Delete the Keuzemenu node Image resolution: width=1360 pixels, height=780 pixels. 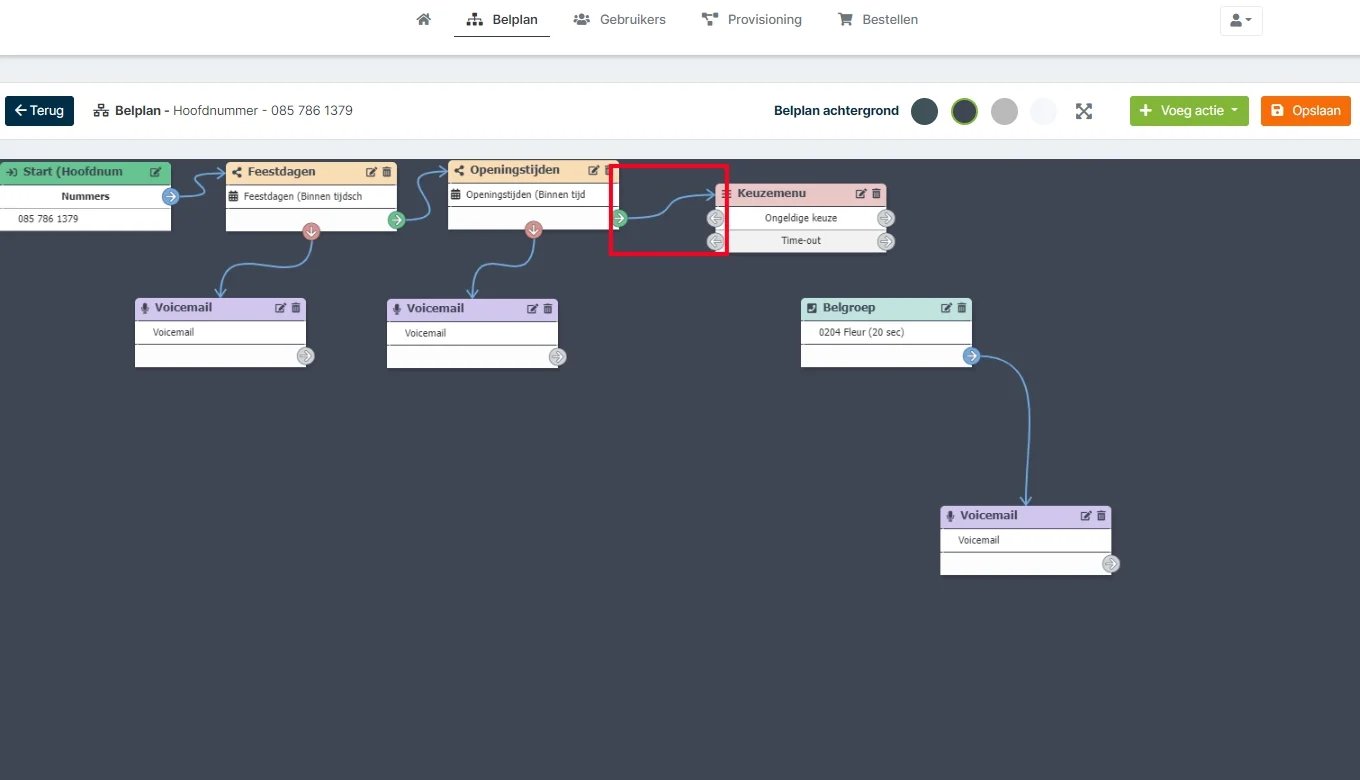click(877, 193)
